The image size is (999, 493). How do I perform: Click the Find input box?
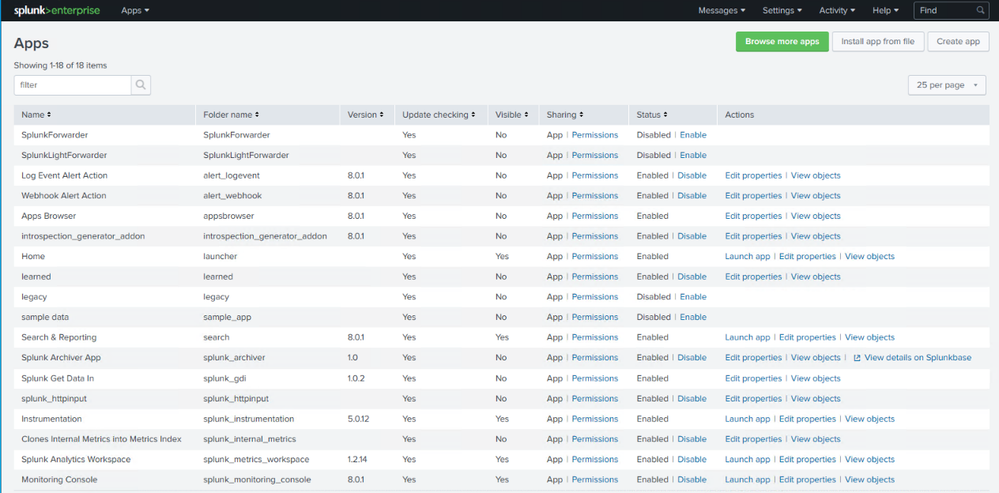tap(944, 10)
